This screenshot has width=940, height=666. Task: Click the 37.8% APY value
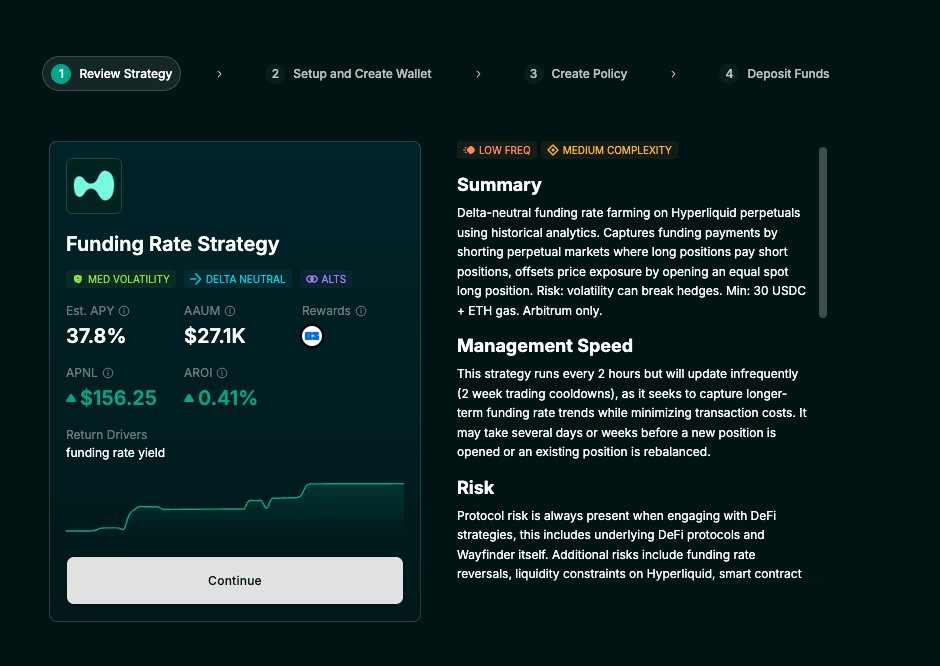click(x=96, y=336)
